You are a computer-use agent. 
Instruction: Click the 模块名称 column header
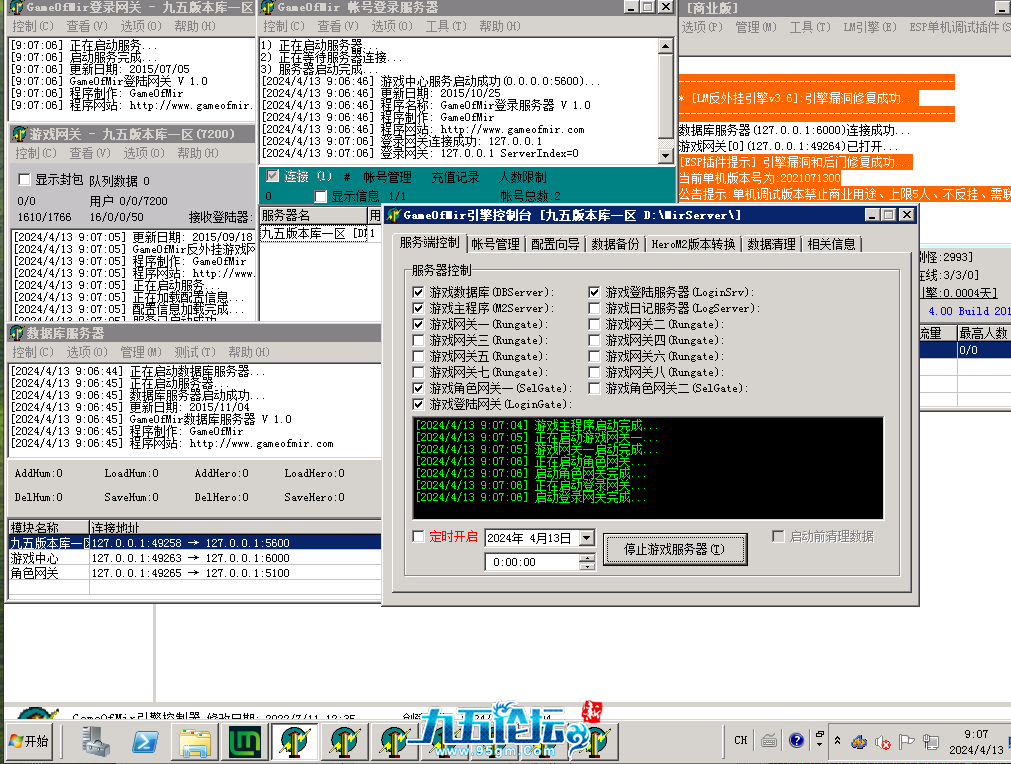(x=49, y=527)
